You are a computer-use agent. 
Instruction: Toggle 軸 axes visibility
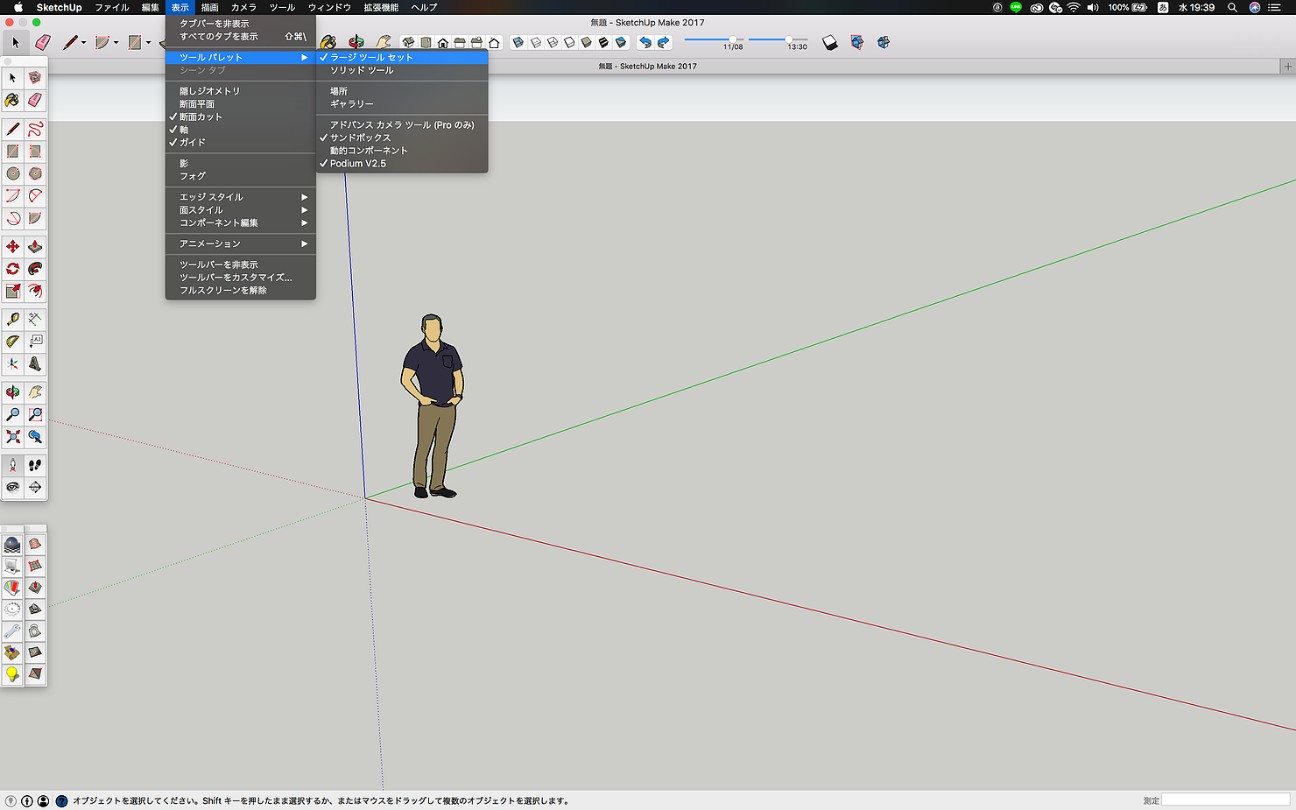(x=240, y=130)
